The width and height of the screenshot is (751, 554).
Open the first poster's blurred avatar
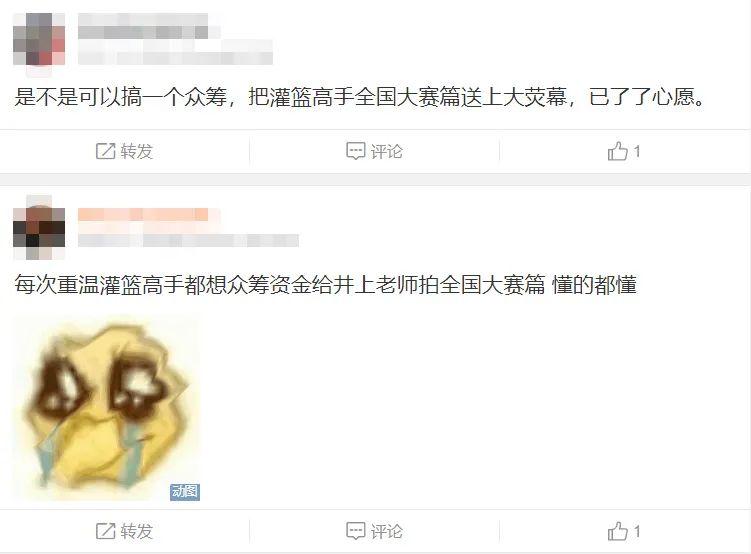point(39,39)
